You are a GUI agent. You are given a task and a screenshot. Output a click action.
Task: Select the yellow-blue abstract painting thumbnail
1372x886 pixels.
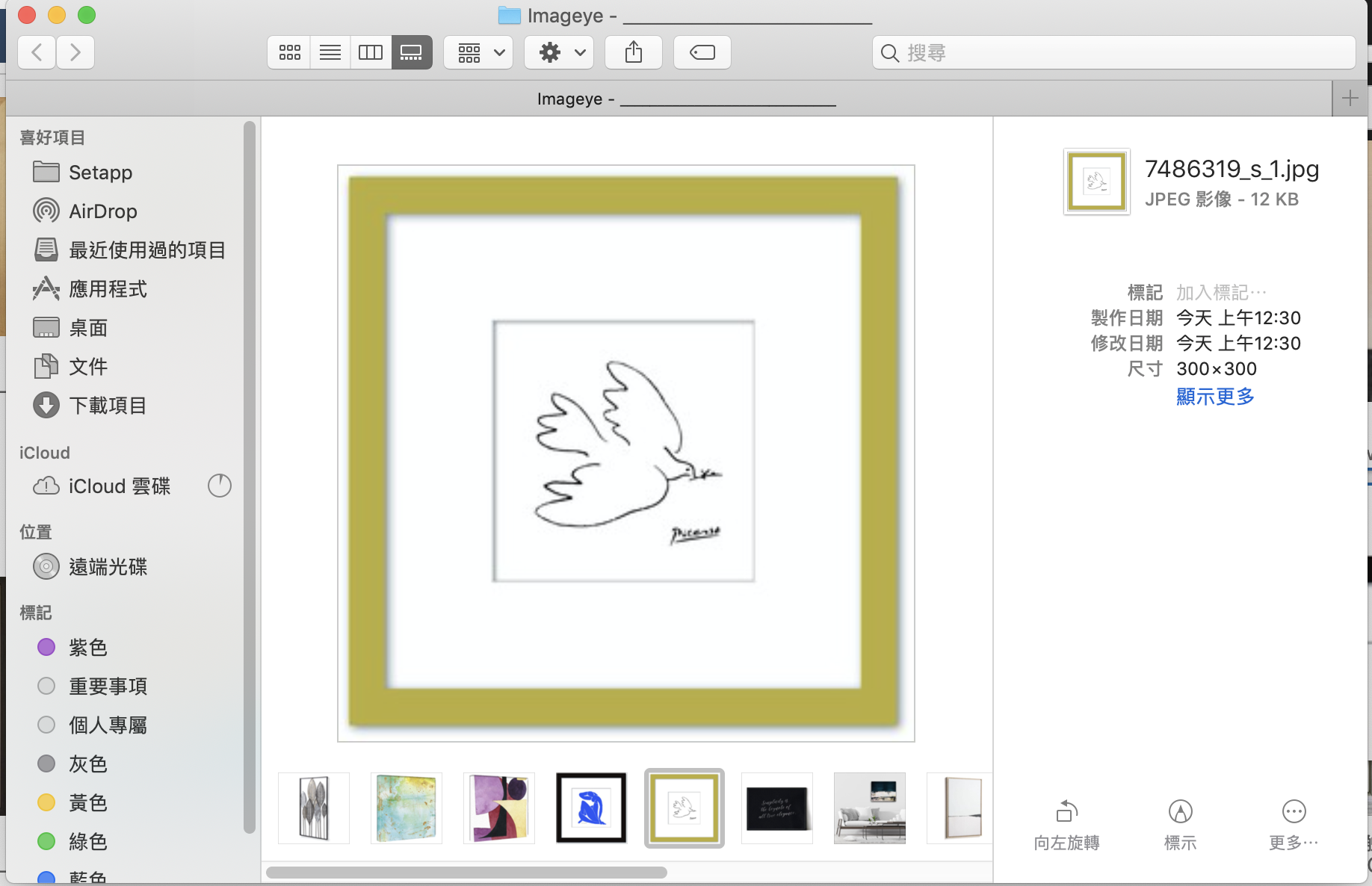407,808
